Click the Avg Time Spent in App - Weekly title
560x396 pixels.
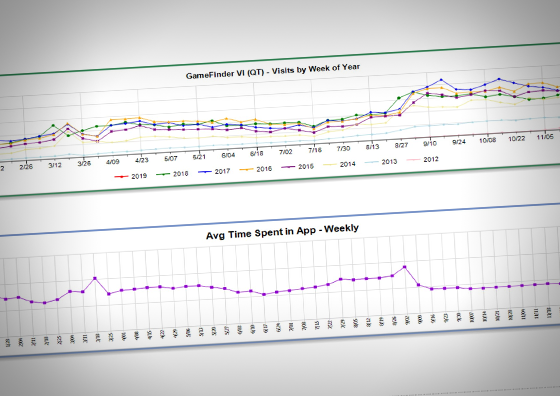coord(282,231)
